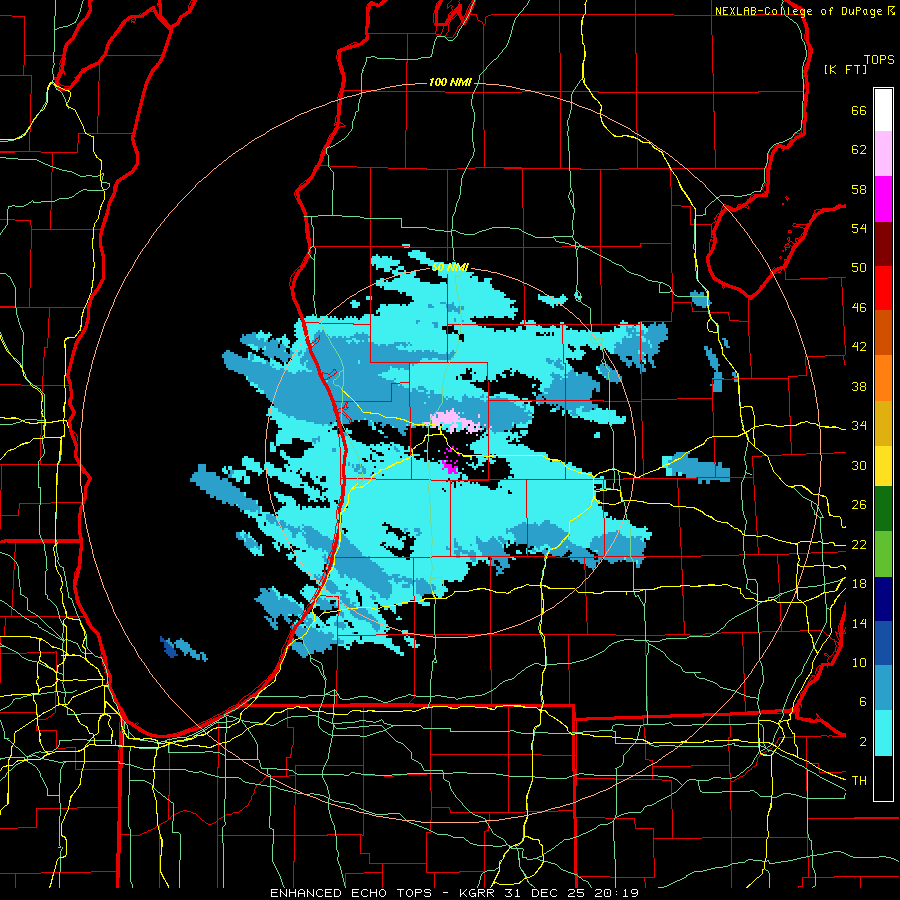Click the 50 NMI range ring label
The image size is (900, 900).
pos(450,267)
